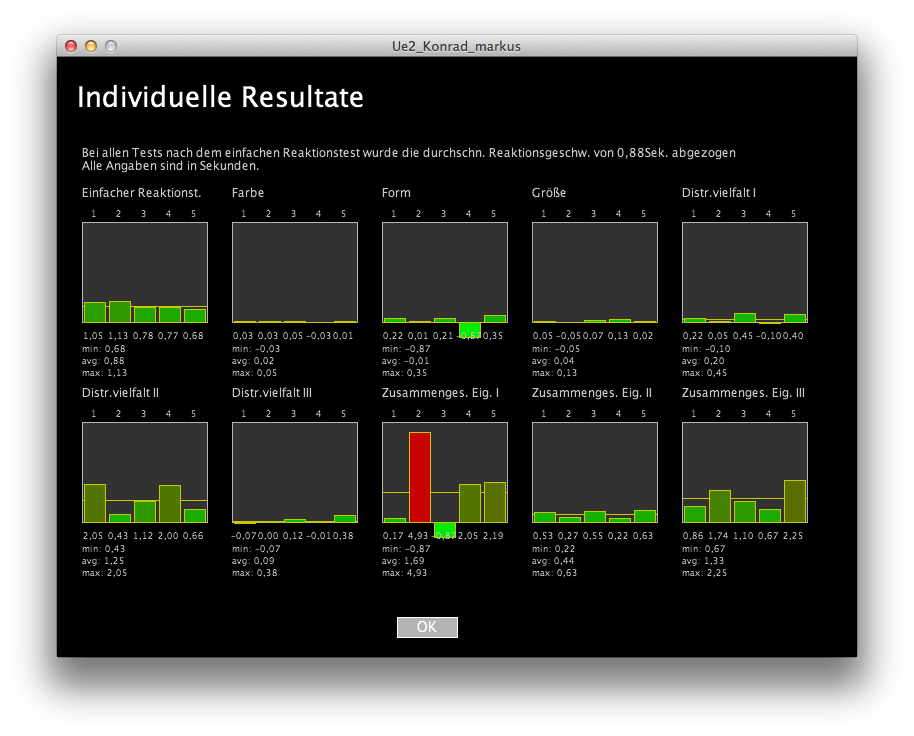Click the OK button
The height and width of the screenshot is (736, 914).
point(427,627)
